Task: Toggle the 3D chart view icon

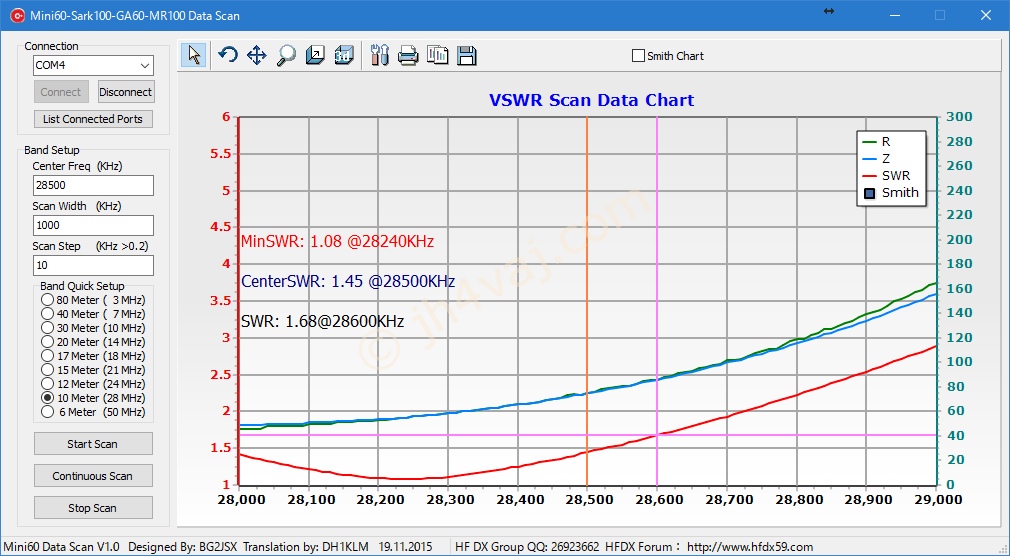Action: (x=345, y=55)
